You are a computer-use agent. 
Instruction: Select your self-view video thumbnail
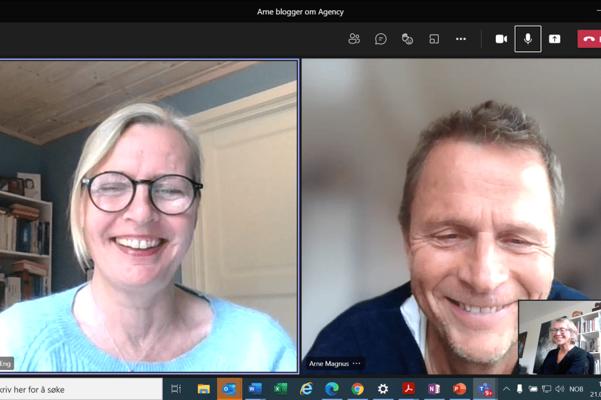(560, 338)
